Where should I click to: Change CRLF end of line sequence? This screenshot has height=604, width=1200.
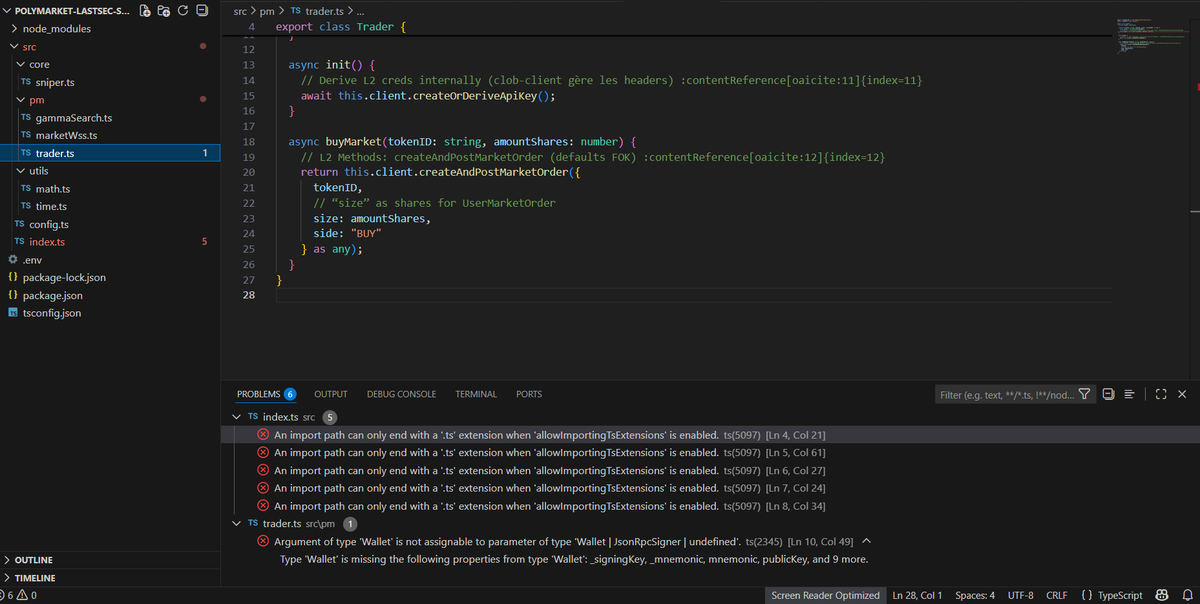pos(1057,595)
